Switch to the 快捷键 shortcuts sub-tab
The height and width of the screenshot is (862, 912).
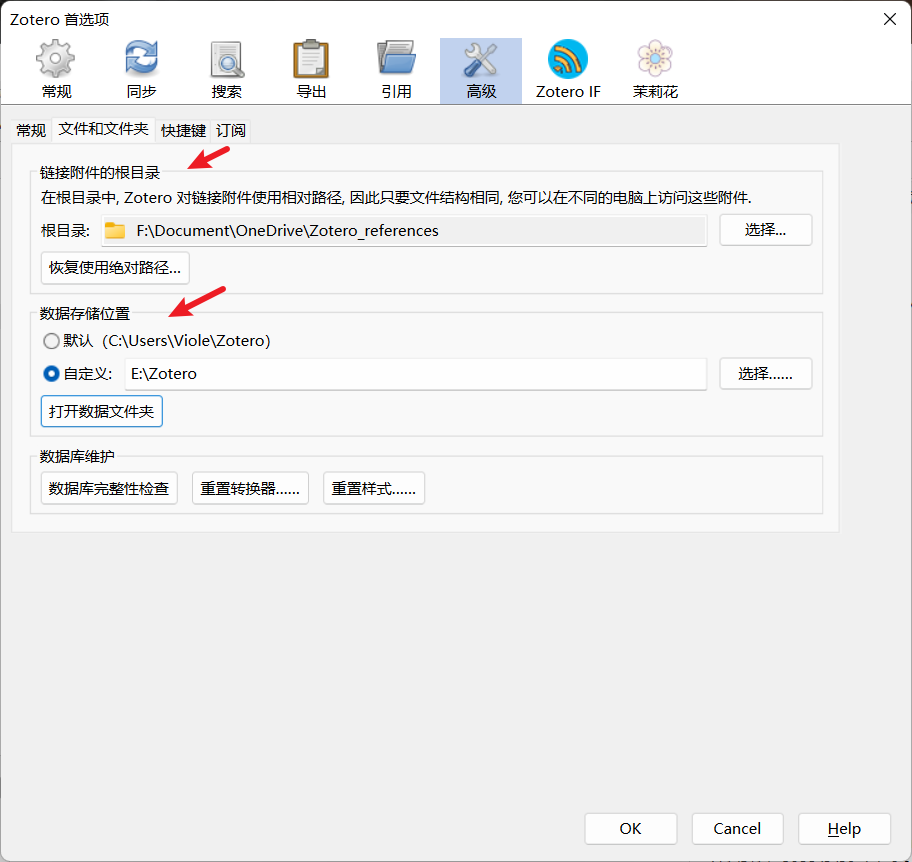183,130
